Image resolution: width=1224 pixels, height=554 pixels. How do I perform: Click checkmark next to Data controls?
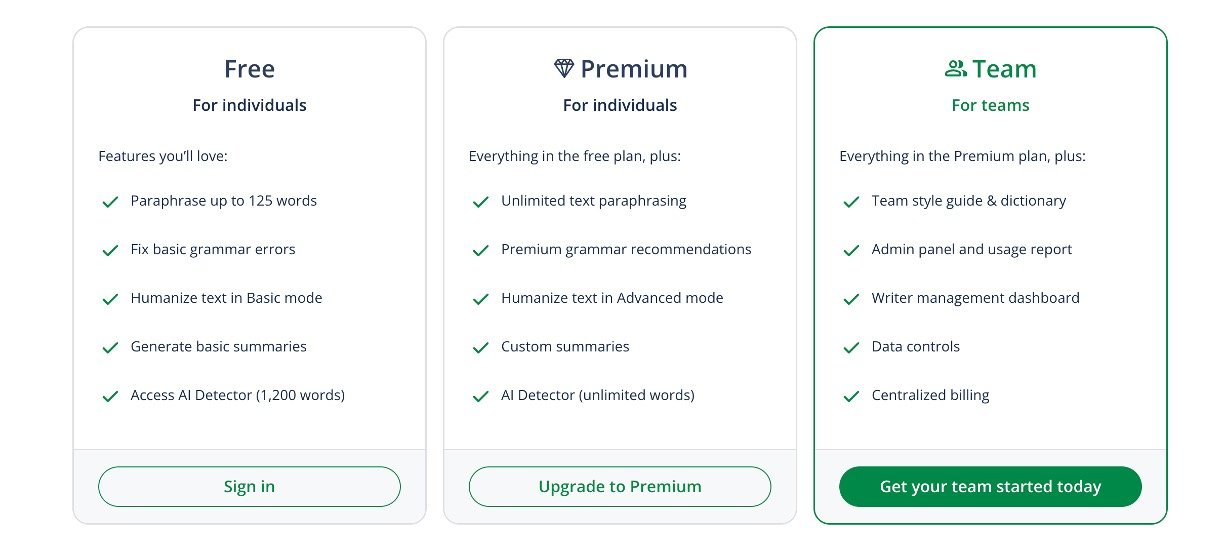851,348
